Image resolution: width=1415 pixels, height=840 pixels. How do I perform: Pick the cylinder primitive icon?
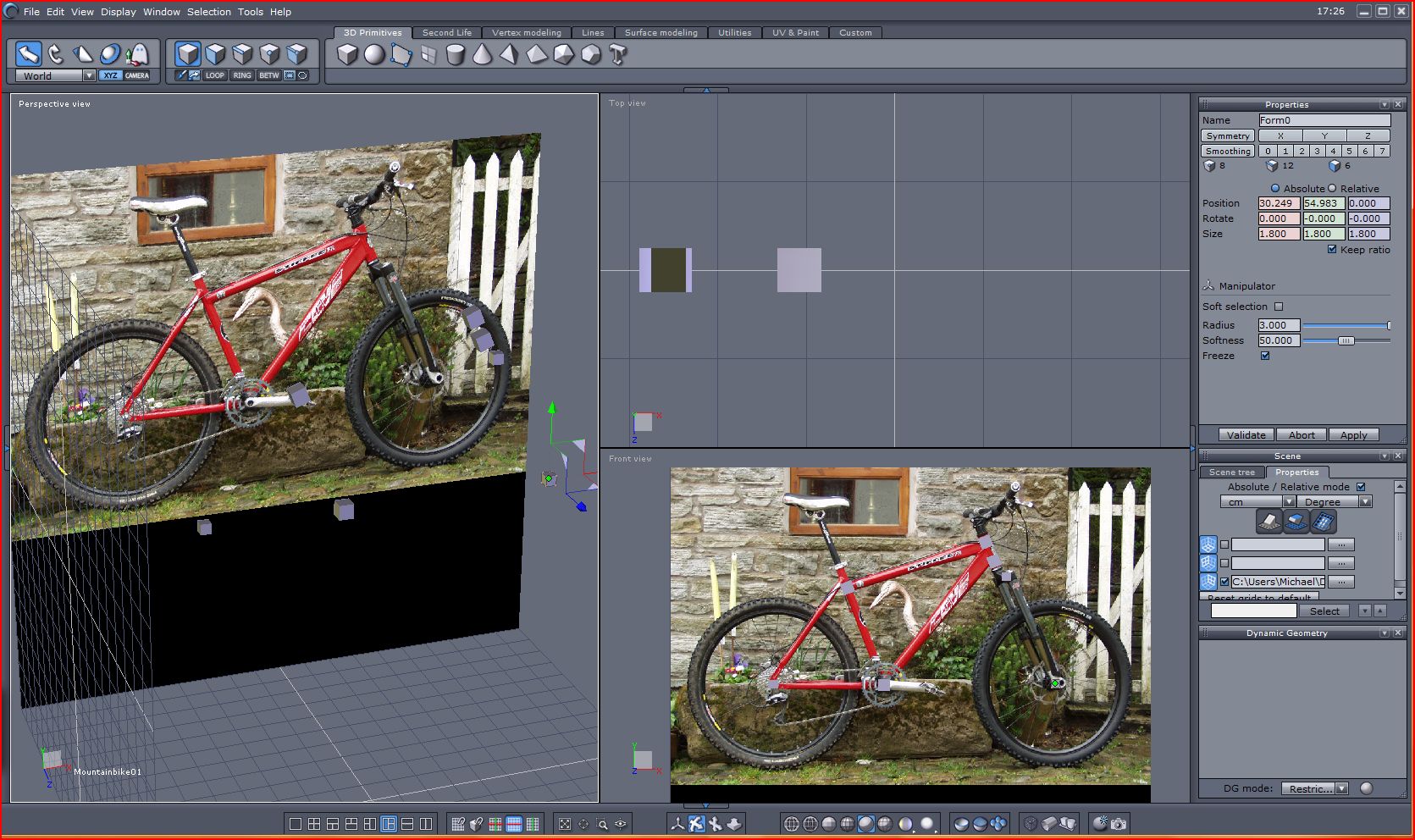click(456, 55)
